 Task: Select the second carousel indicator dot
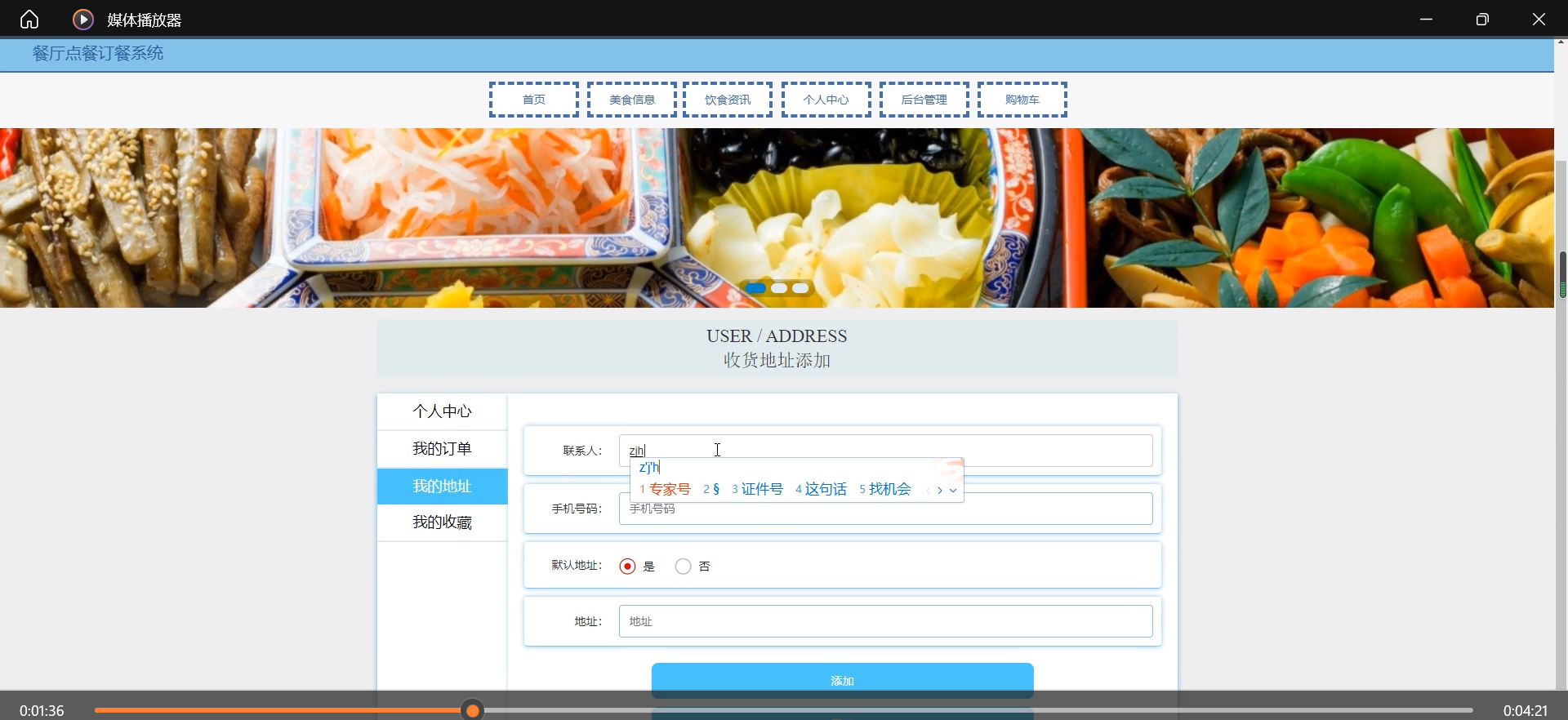(x=779, y=288)
